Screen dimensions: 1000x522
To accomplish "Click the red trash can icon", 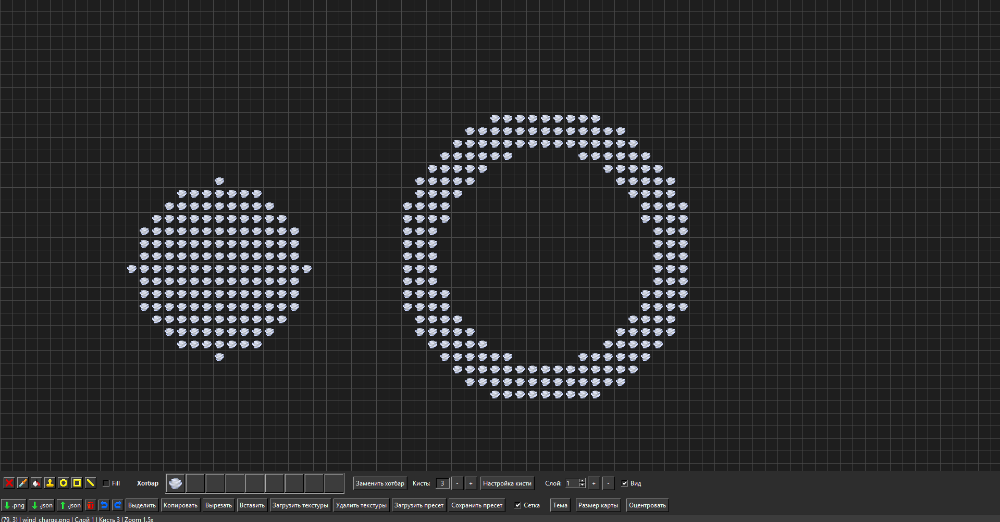I will [x=91, y=505].
